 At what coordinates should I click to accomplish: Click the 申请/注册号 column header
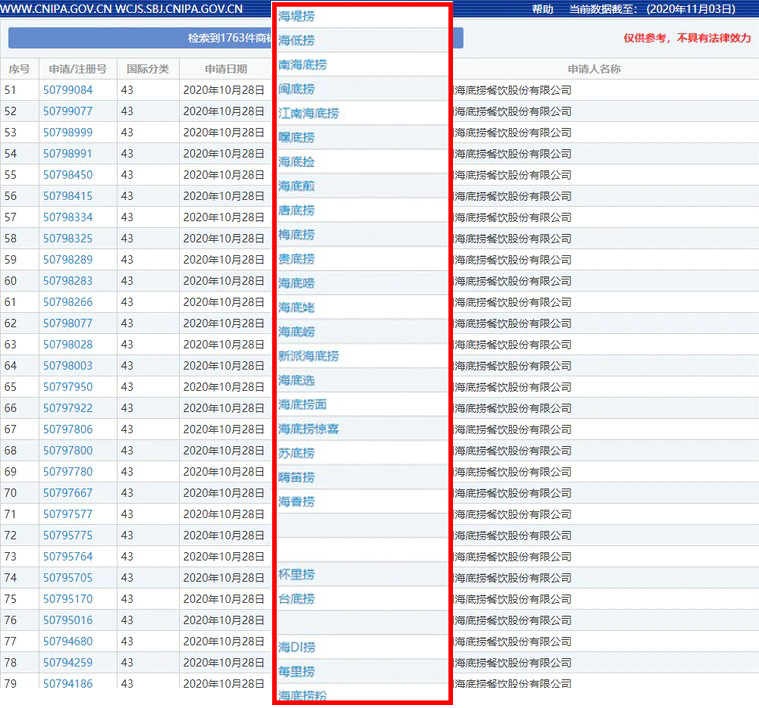[78, 69]
